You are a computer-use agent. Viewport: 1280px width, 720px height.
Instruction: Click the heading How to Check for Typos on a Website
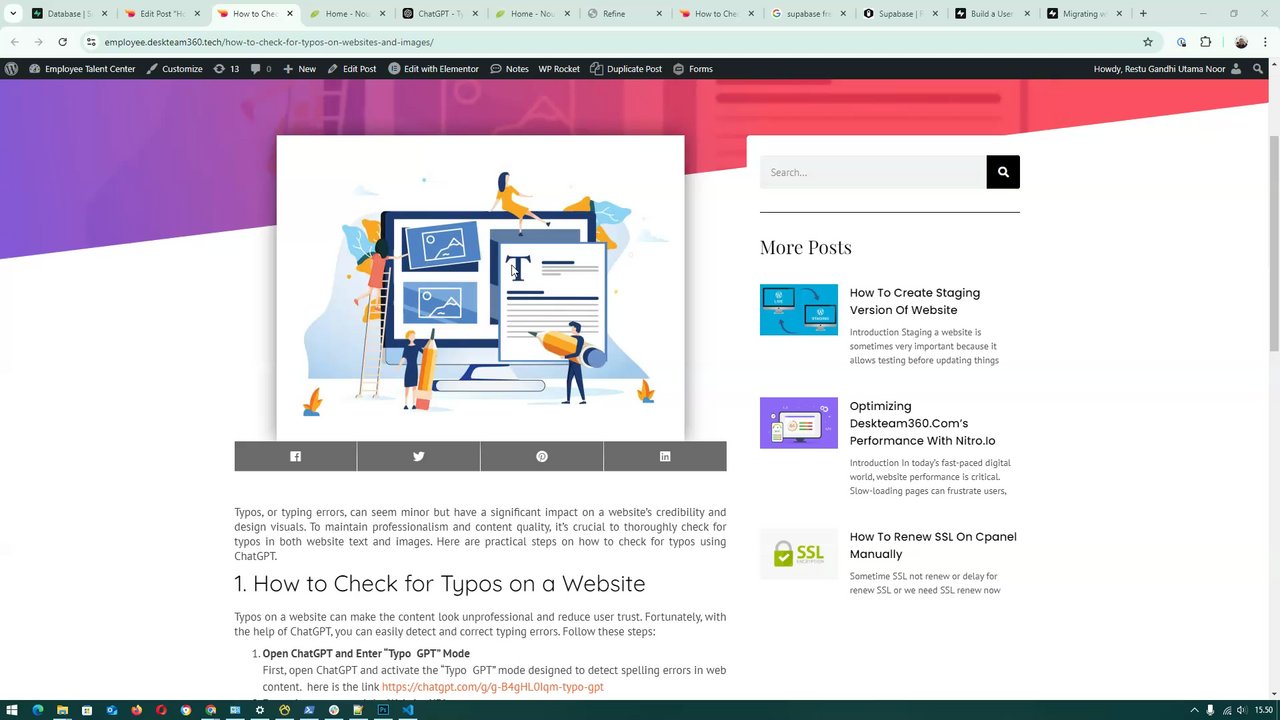click(x=440, y=583)
